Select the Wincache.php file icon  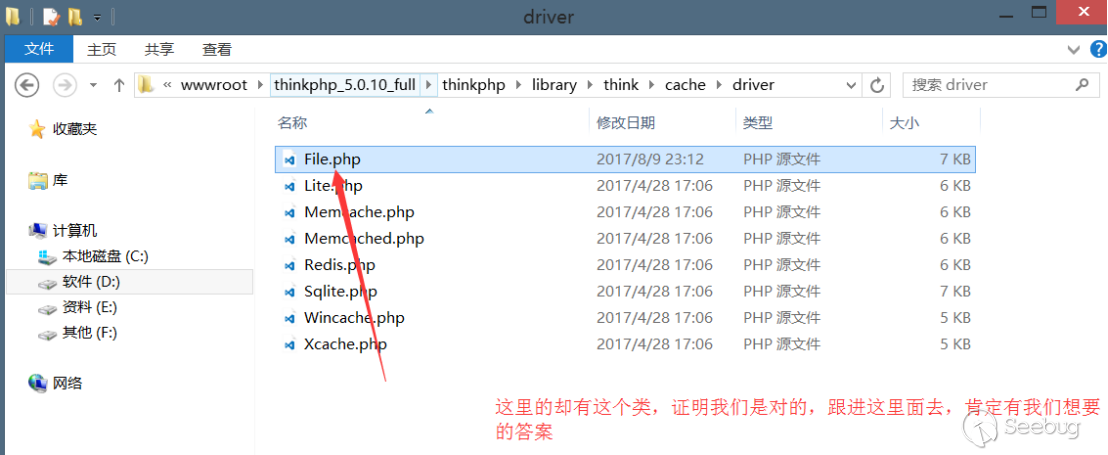(289, 319)
